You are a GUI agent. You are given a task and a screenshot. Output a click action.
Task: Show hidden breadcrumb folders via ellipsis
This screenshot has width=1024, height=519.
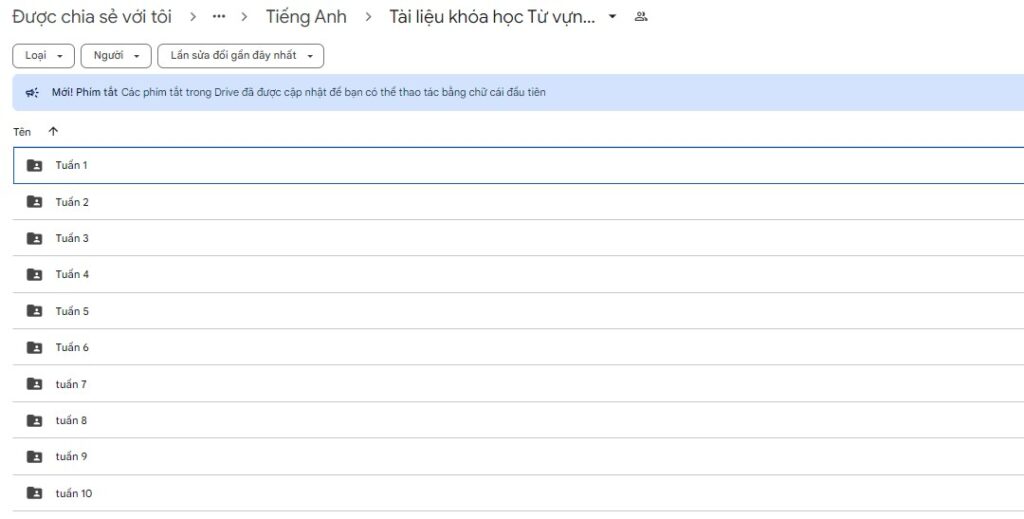[x=219, y=17]
